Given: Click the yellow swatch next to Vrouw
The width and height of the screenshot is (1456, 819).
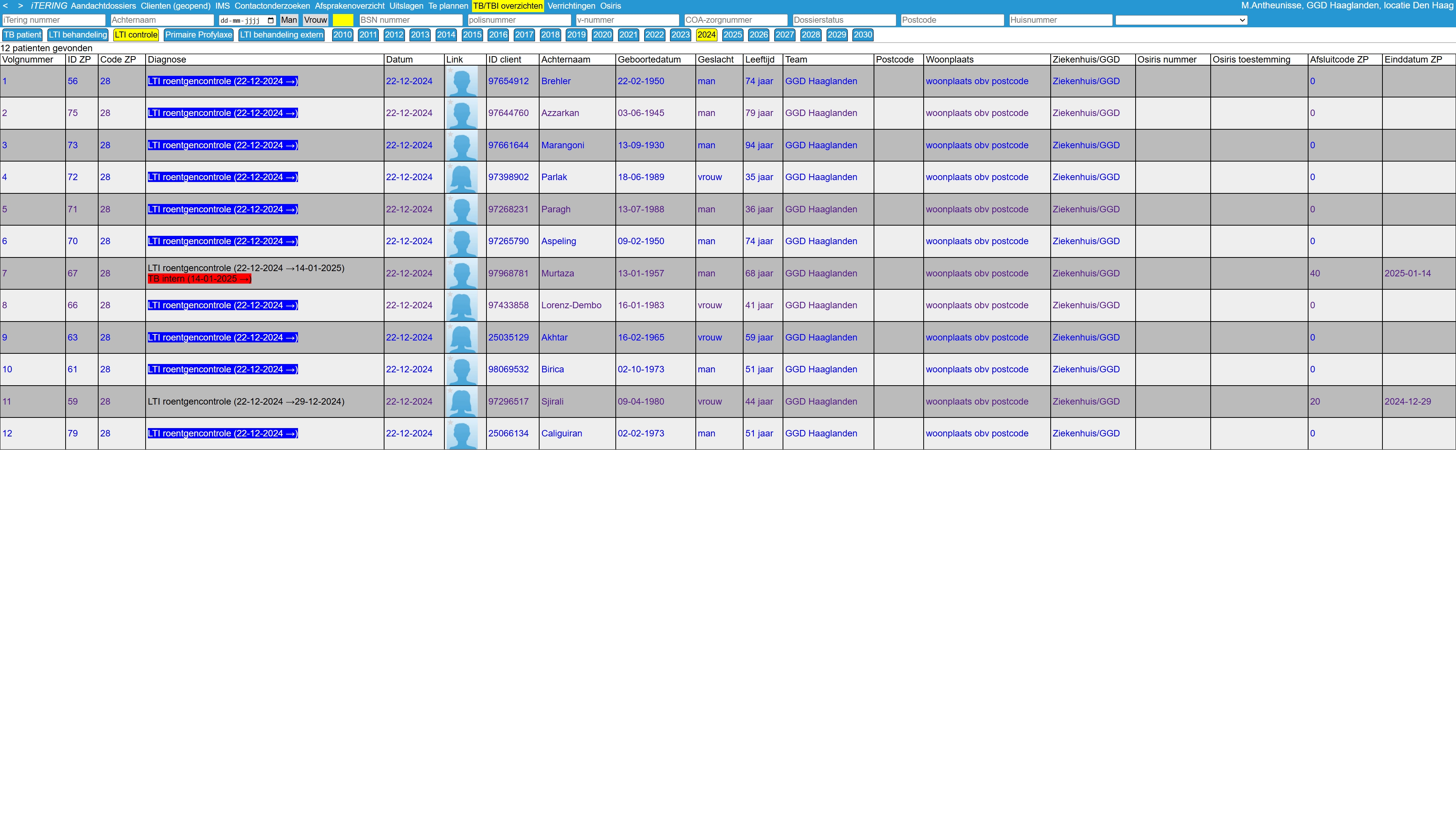Looking at the screenshot, I should point(342,20).
